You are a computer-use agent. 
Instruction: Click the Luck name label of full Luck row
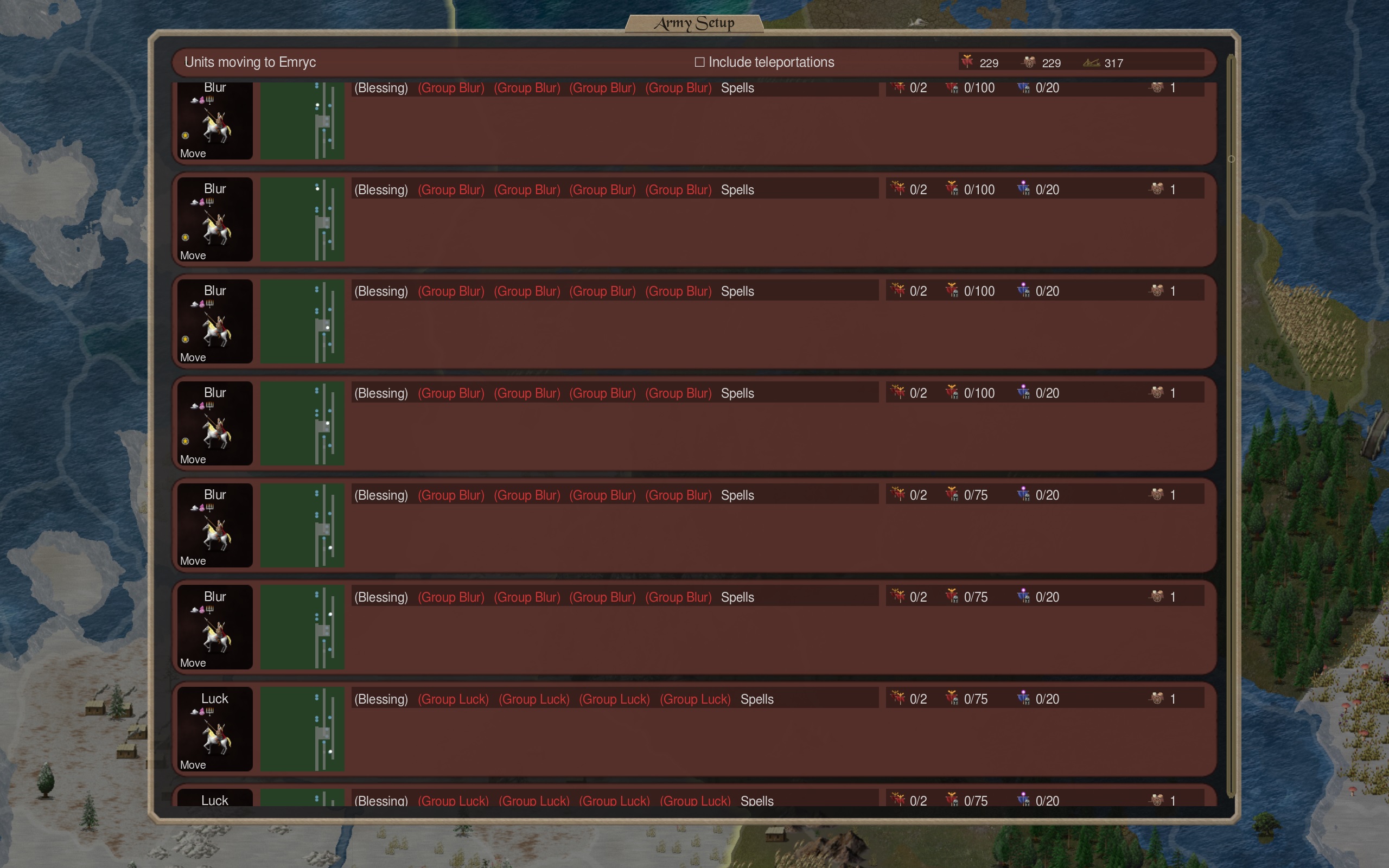point(215,699)
